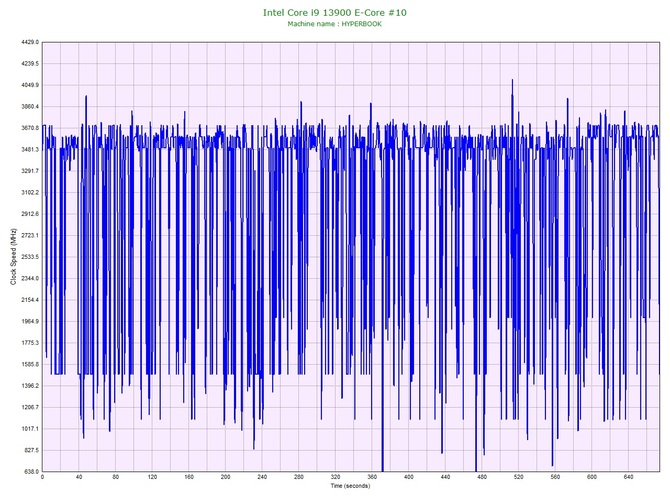Screen dimensions: 670x503
Task: Click the 200 tick on the time axis
Action: [x=226, y=477]
